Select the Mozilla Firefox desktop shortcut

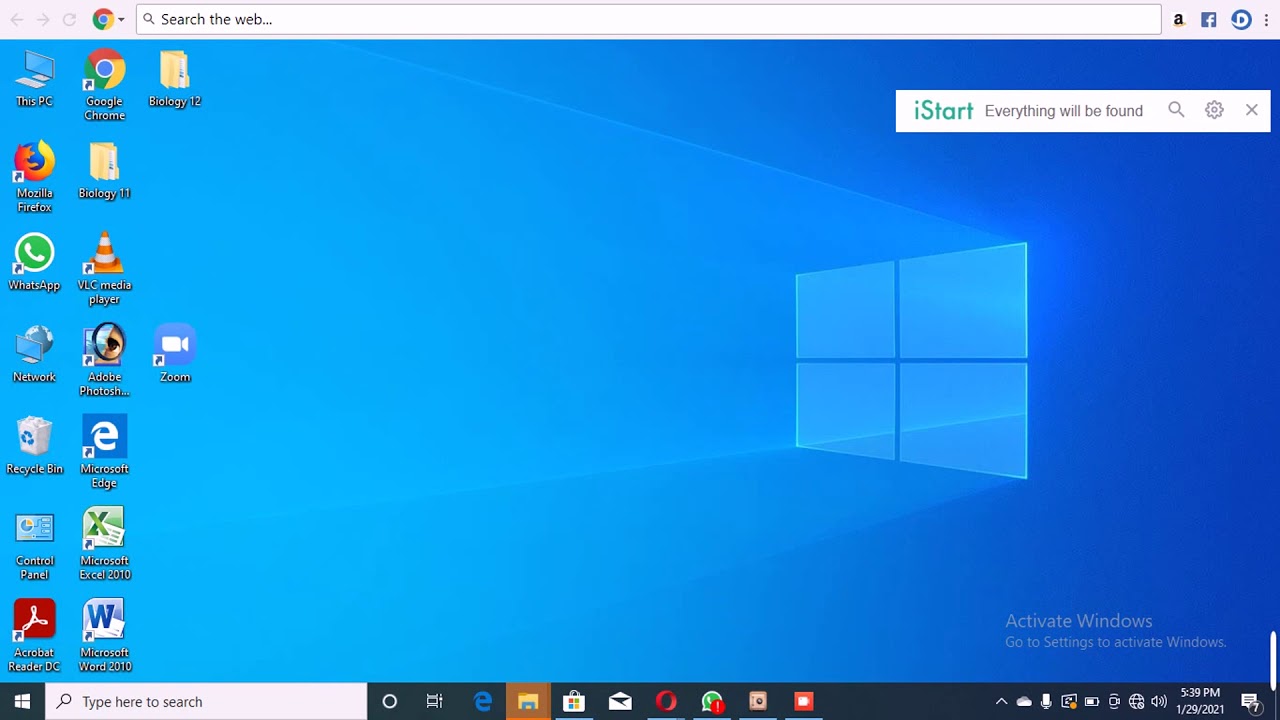tap(34, 177)
